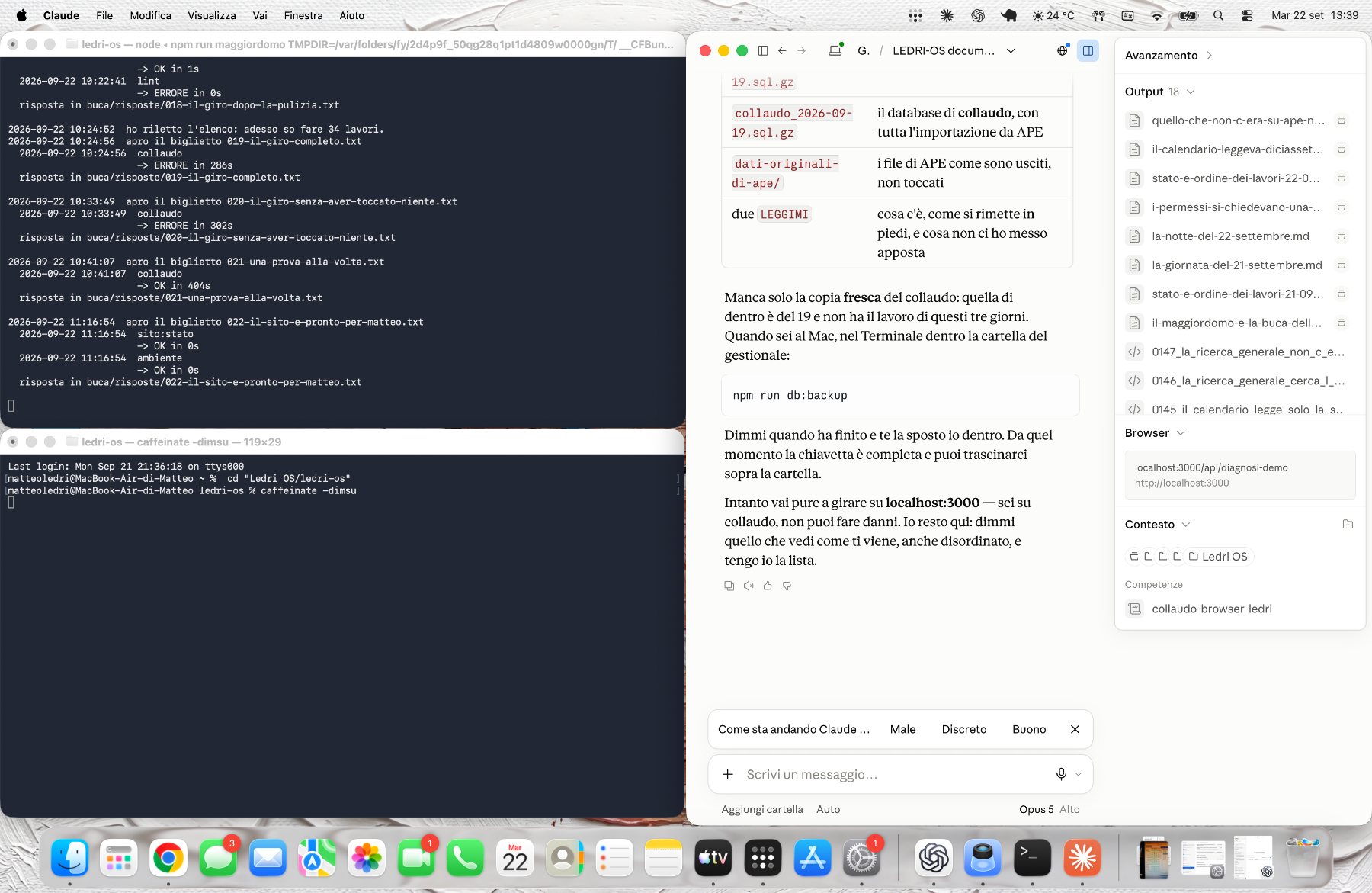Open the LEDRI-OS document title dropdown
The height and width of the screenshot is (893, 1372).
click(1011, 50)
